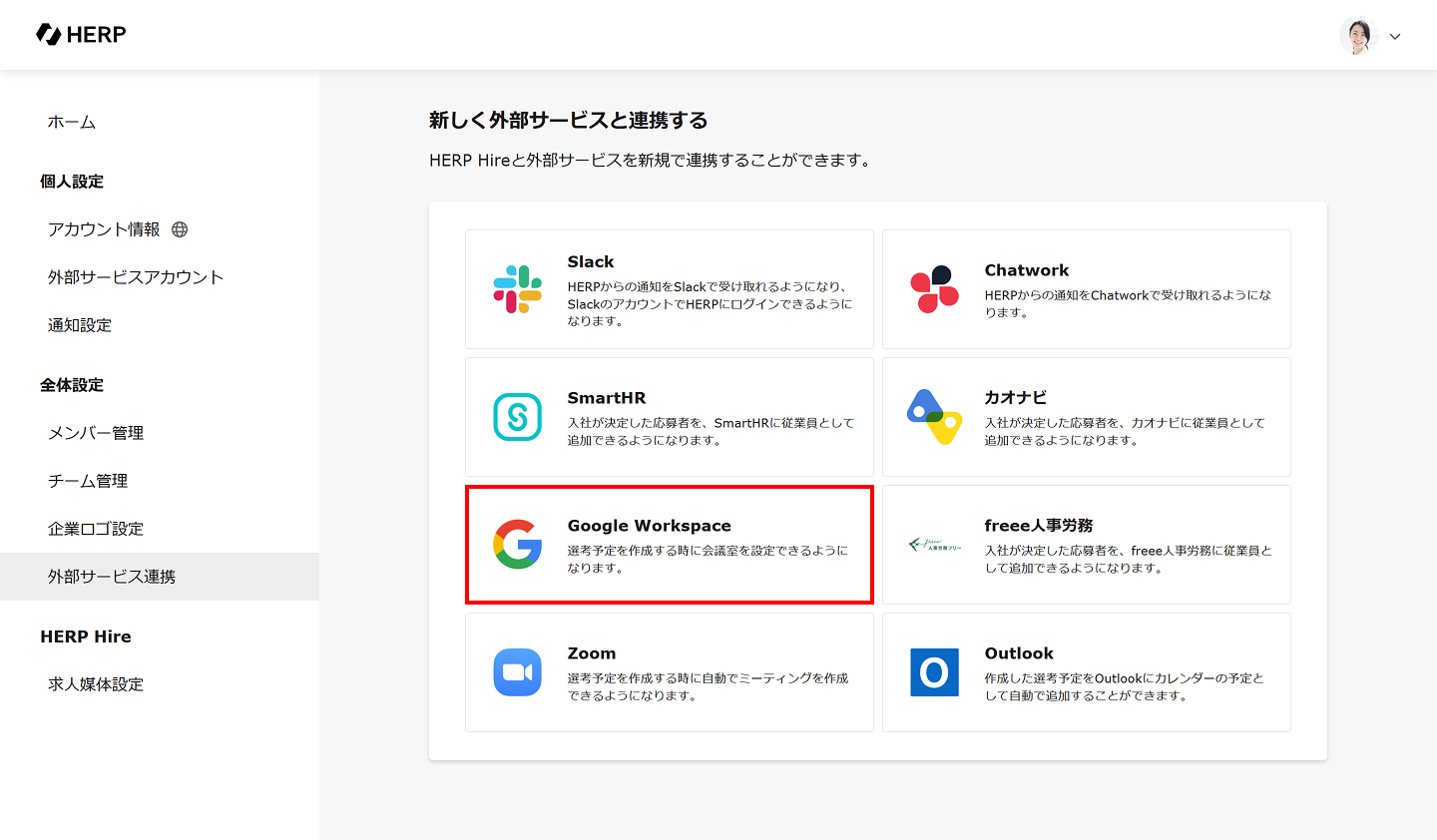Viewport: 1437px width, 840px height.
Task: Click the freee人事労務 logo icon
Action: tap(935, 545)
